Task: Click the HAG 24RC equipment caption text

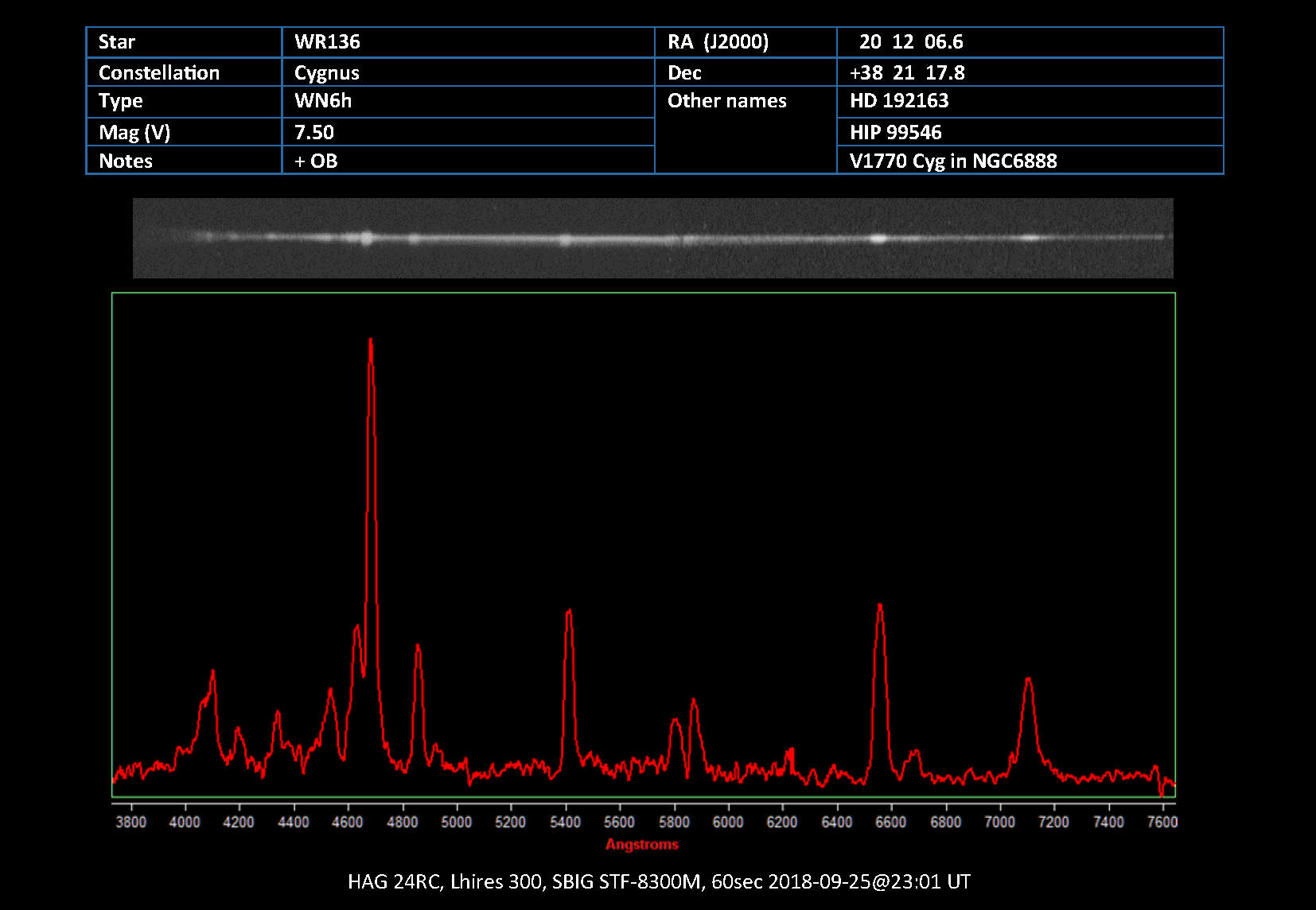Action: point(658,881)
